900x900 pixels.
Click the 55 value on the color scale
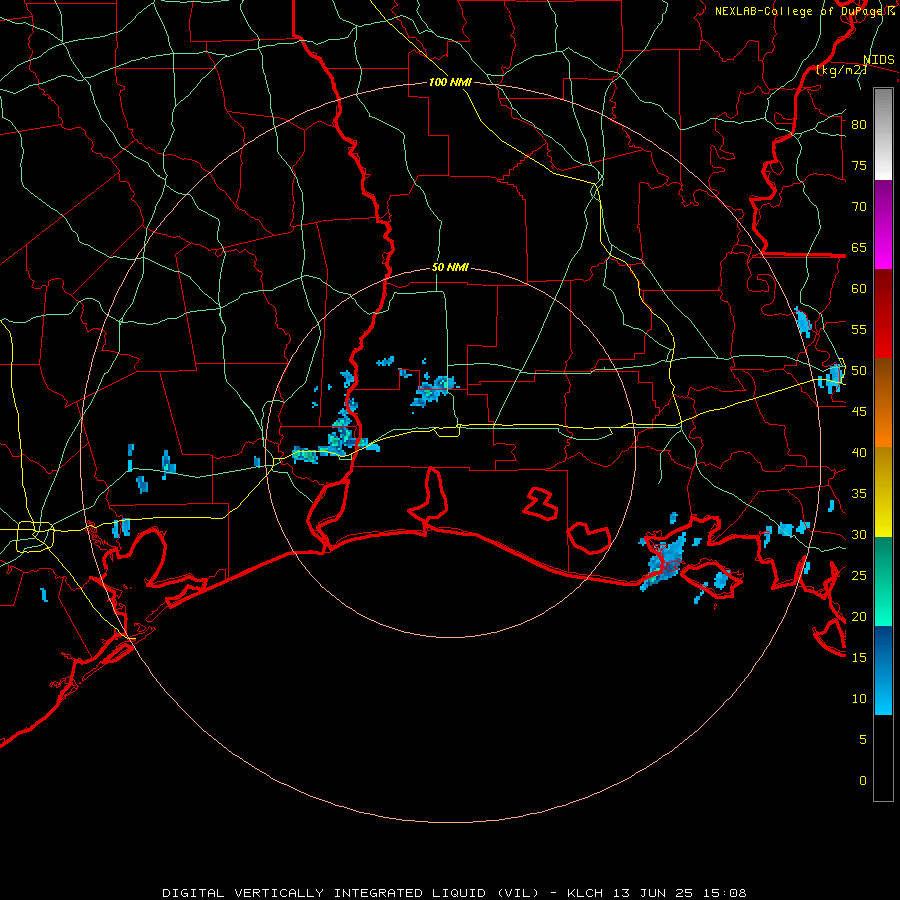859,330
